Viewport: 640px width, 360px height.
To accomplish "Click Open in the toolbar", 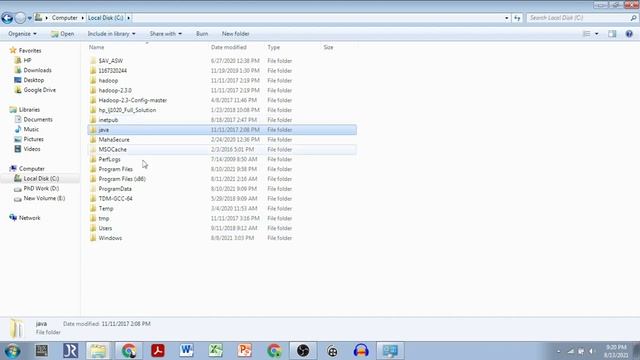I will click(62, 34).
